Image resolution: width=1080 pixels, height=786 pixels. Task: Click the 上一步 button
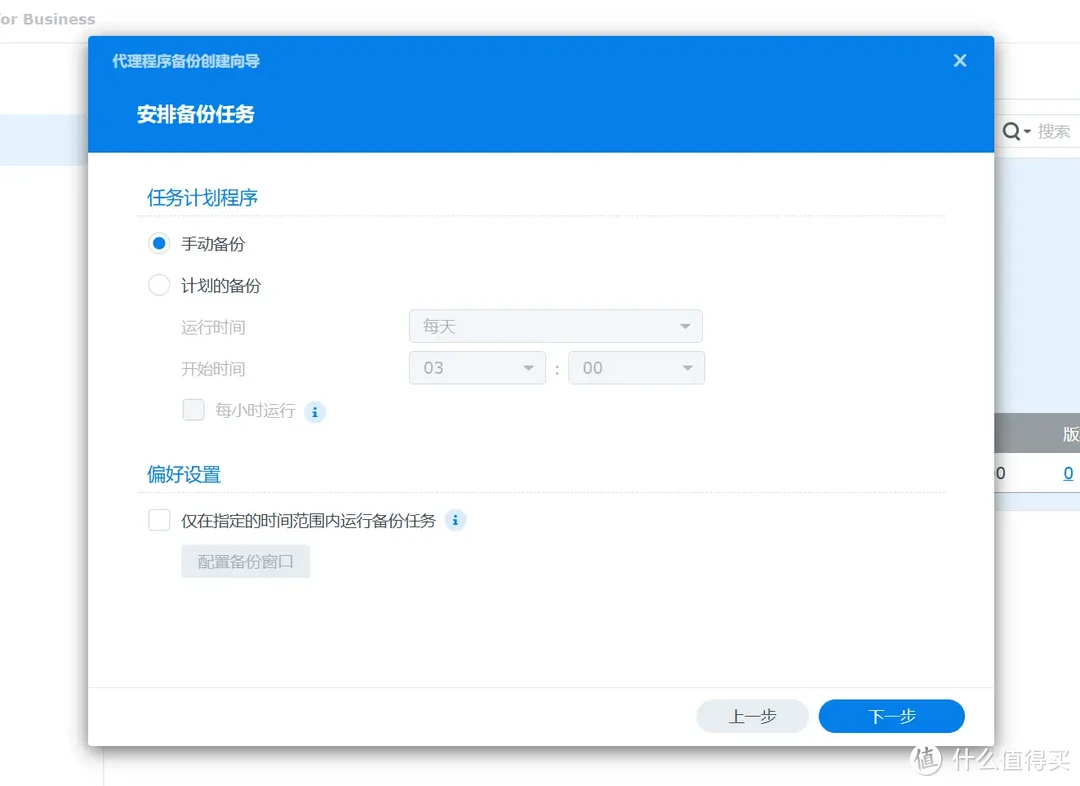(x=752, y=716)
